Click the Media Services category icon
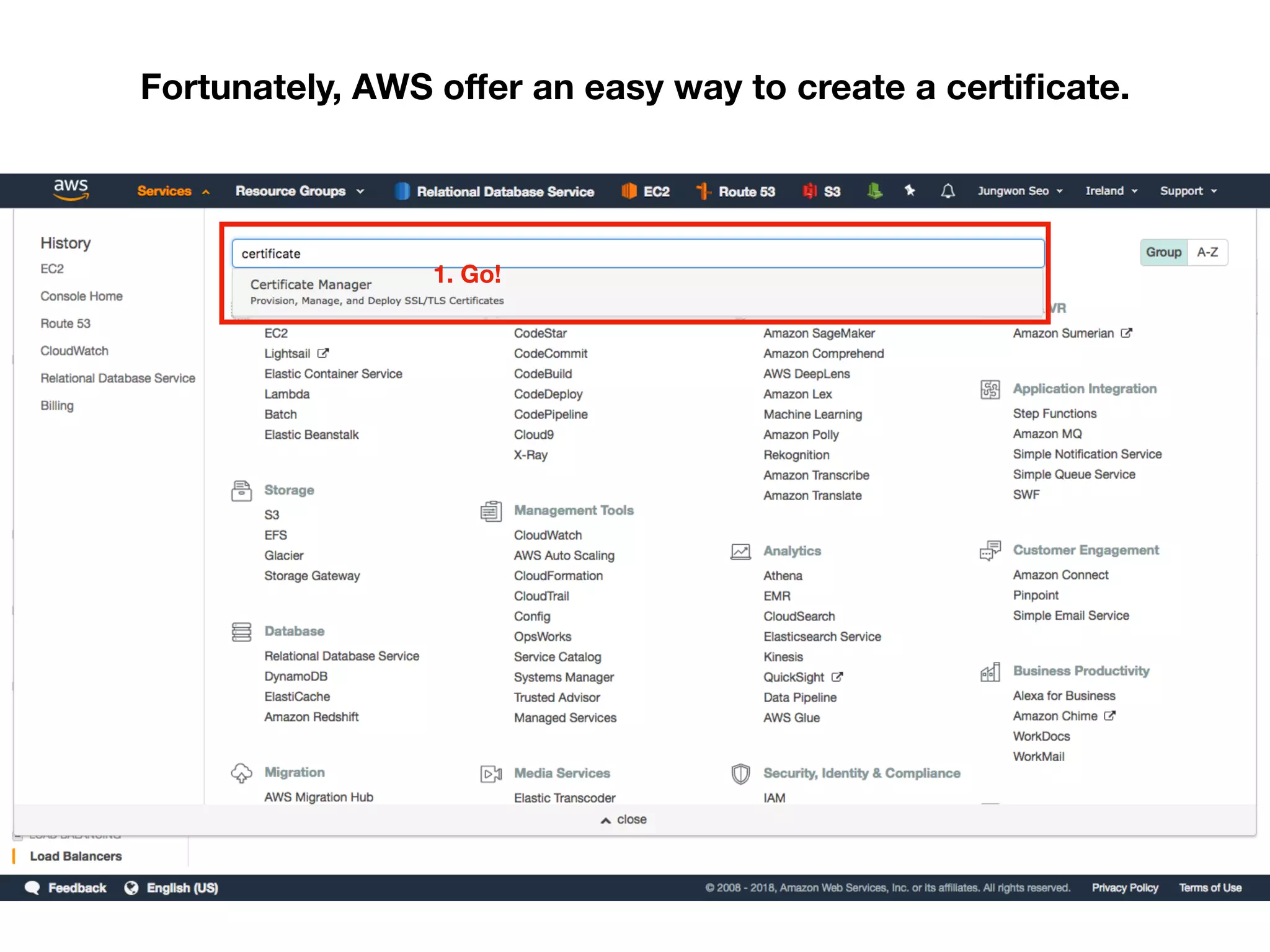This screenshot has height=952, width=1270. [x=491, y=773]
